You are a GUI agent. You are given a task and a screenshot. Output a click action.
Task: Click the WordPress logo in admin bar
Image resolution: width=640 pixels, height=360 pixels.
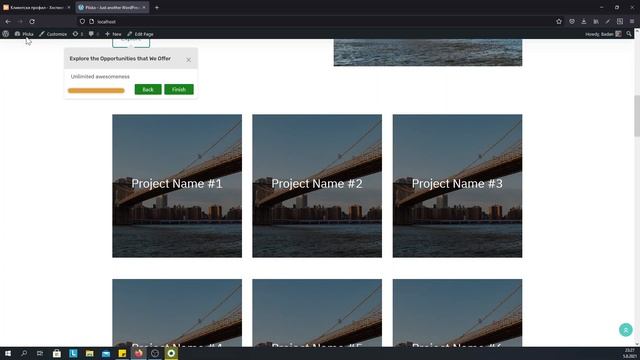[x=6, y=34]
